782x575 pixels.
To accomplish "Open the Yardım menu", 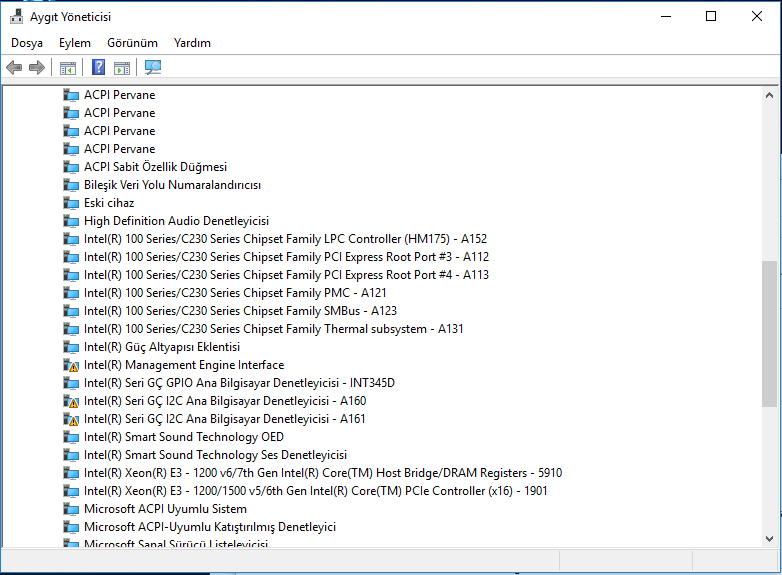I will (192, 43).
